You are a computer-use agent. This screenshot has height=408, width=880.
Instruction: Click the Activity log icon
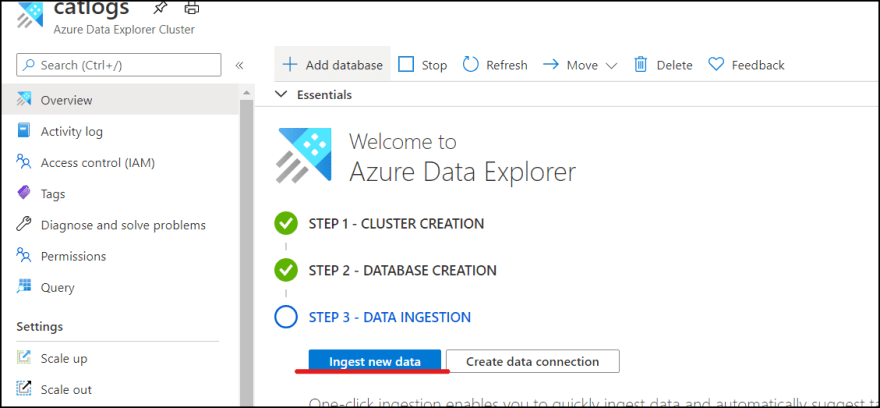point(24,131)
